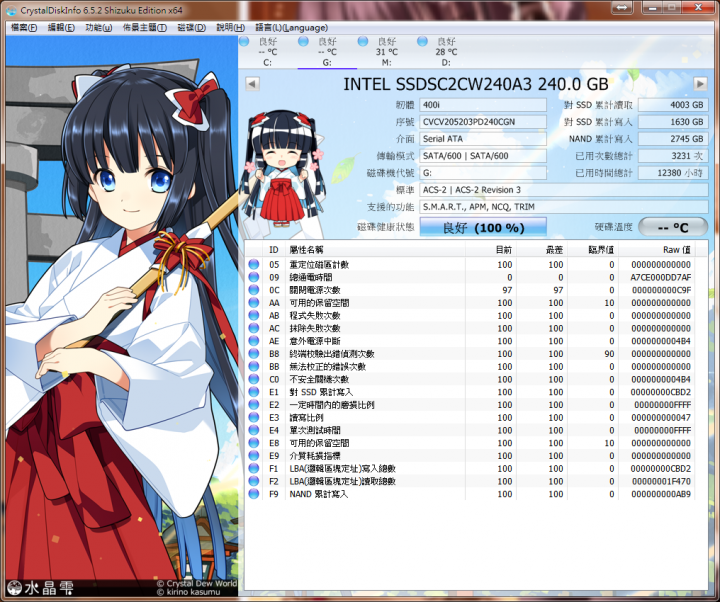
Task: Click the CrystalDiskInfo title bar app icon
Action: tap(11, 10)
